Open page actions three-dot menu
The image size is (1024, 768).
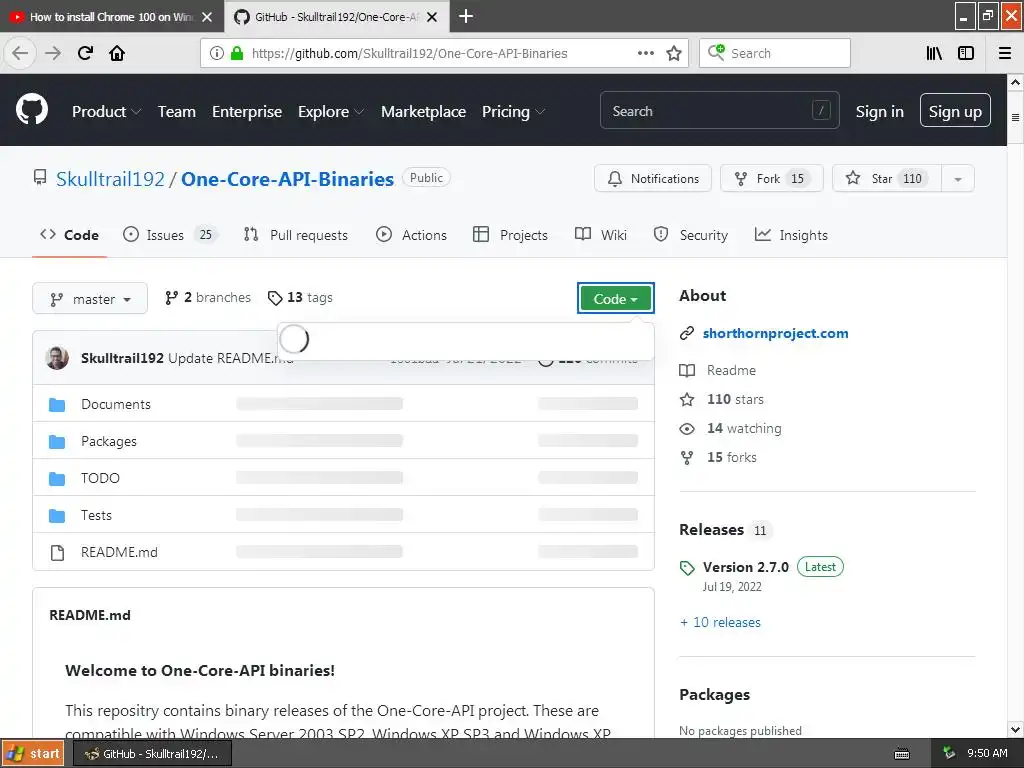coord(646,53)
